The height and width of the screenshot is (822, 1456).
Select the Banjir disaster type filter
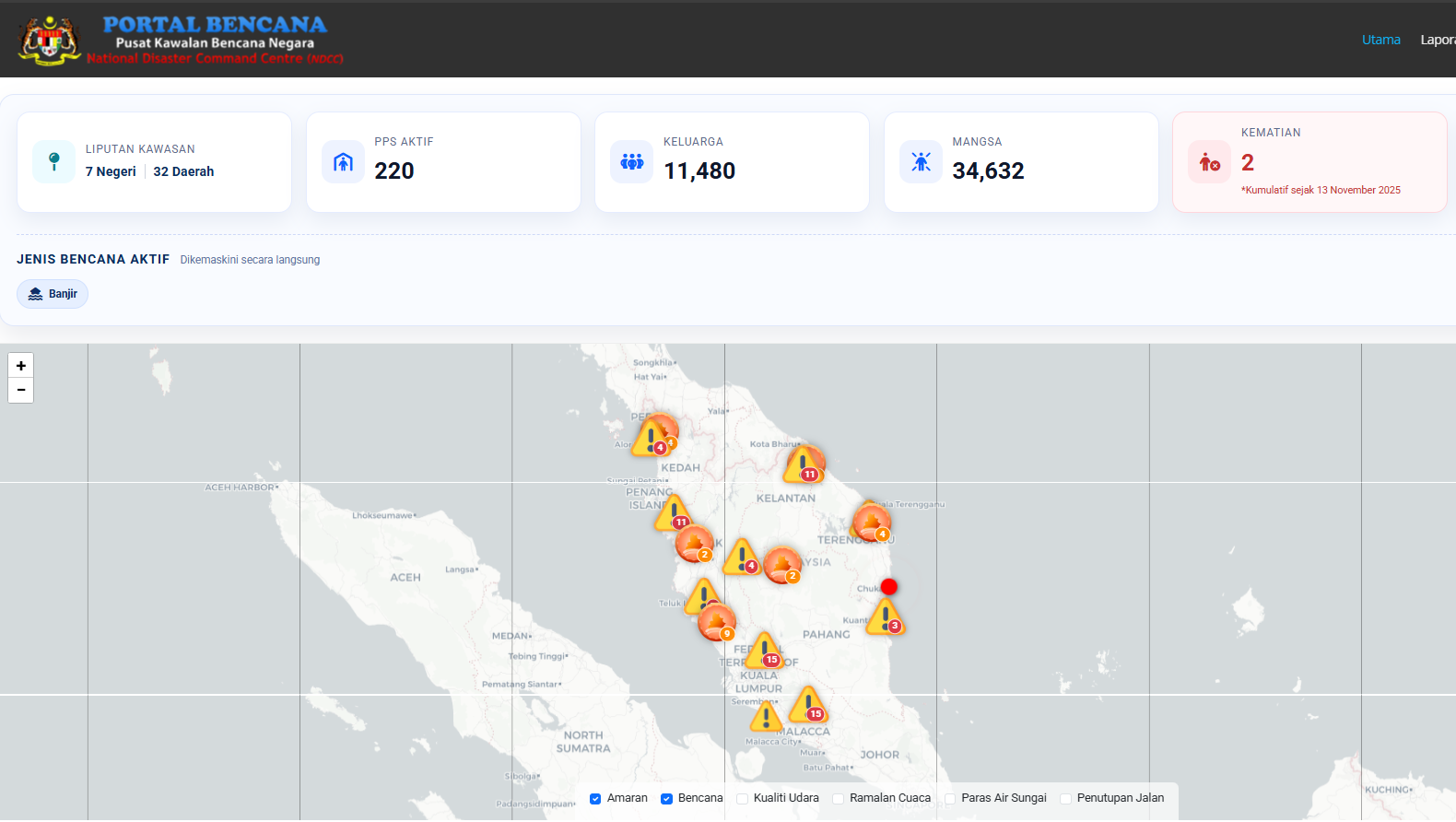click(x=53, y=294)
